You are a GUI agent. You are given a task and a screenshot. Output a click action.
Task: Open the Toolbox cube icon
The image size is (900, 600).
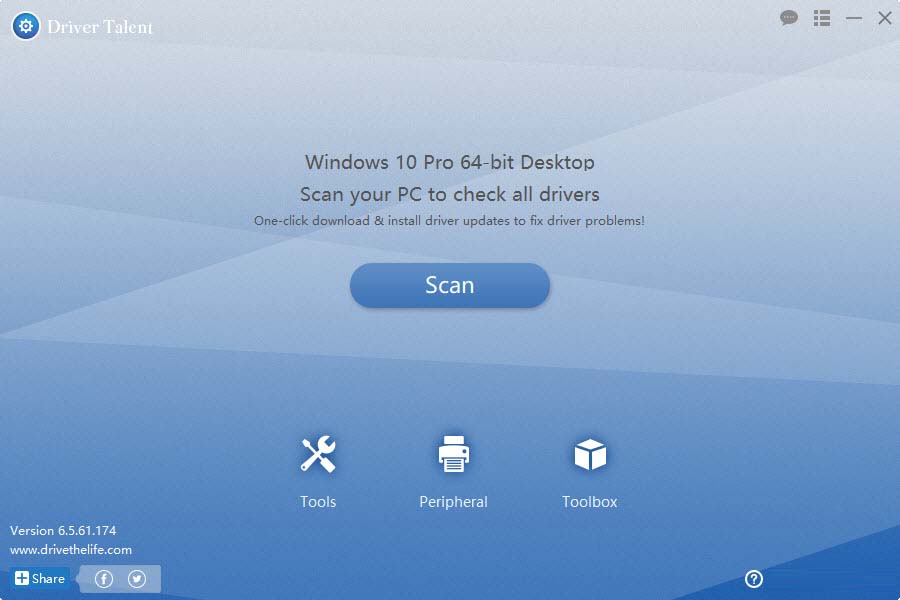(589, 454)
